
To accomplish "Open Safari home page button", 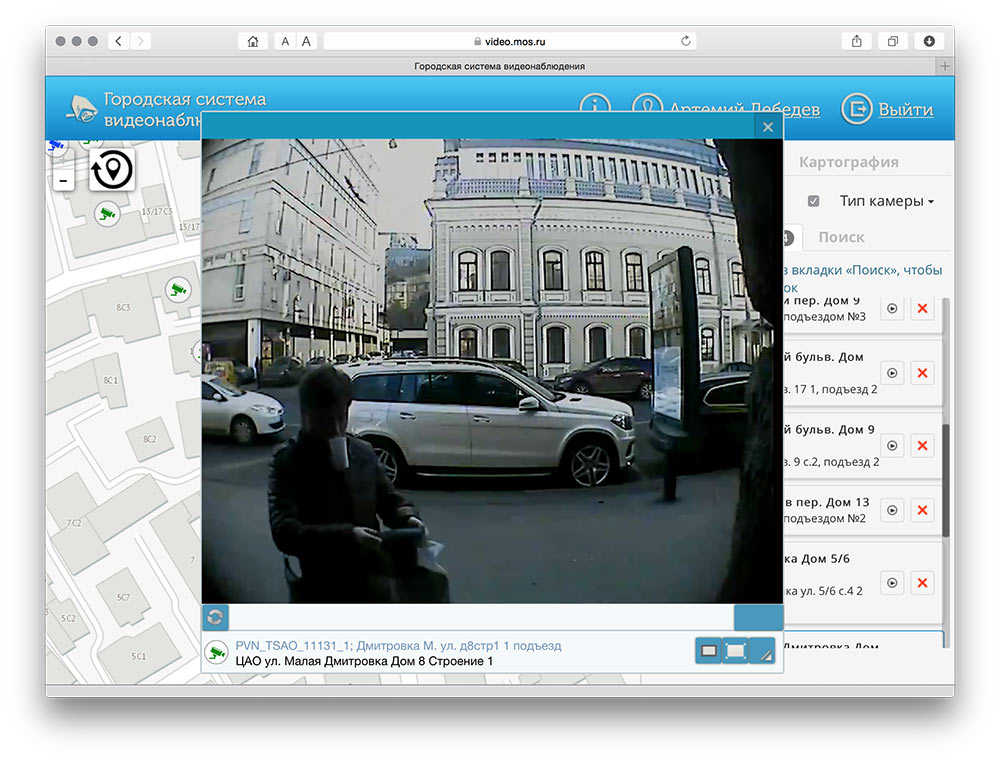I will pos(253,41).
